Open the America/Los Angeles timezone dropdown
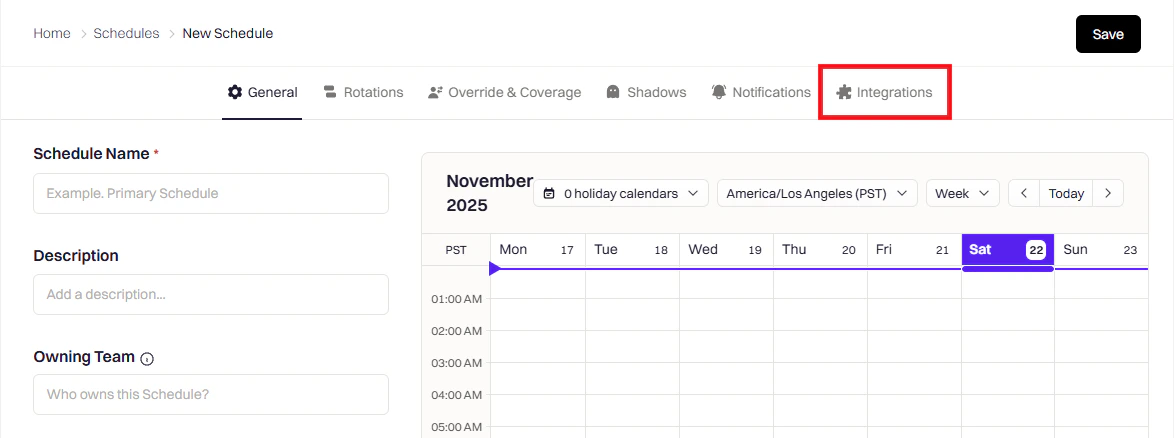Screen dimensions: 1174x438 (x=817, y=193)
